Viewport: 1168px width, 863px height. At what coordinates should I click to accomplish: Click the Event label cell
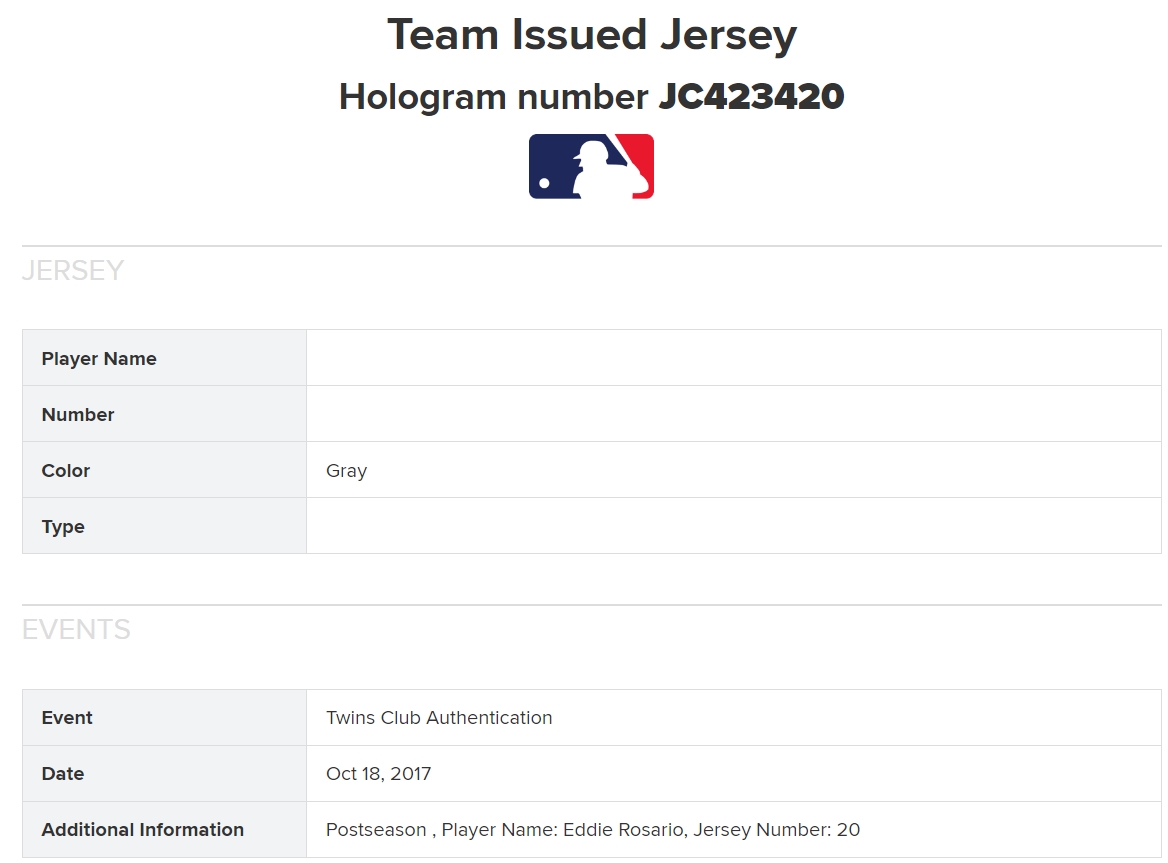click(x=165, y=717)
